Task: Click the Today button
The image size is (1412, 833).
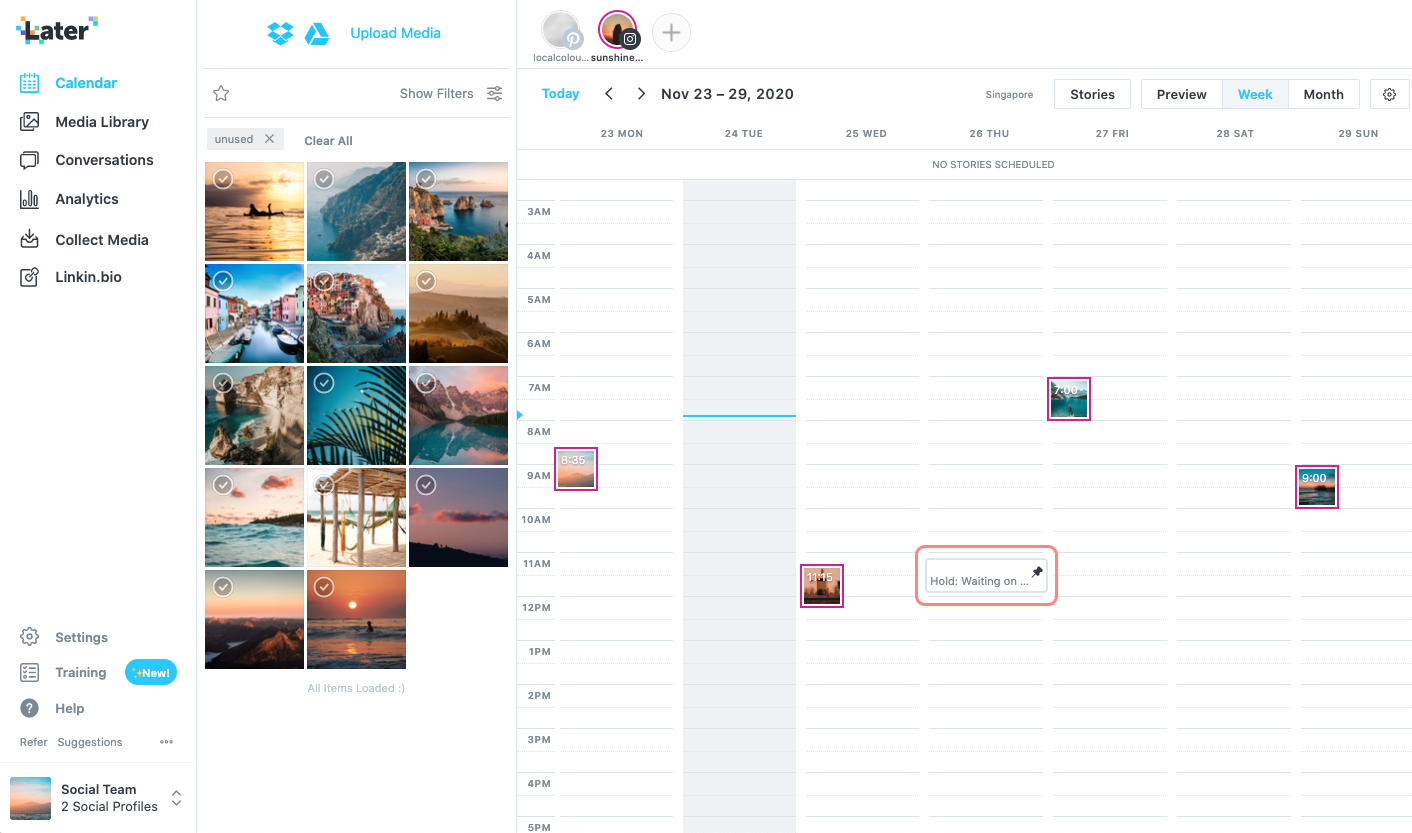Action: tap(560, 94)
